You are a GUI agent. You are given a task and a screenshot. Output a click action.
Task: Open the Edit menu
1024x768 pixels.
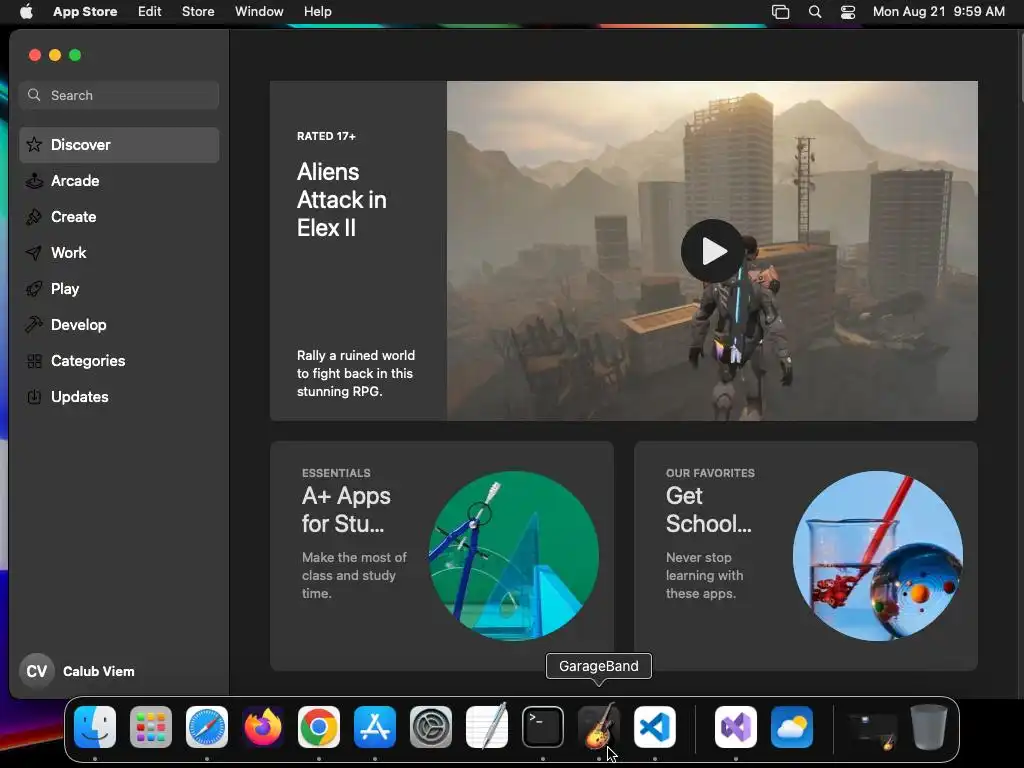(150, 12)
